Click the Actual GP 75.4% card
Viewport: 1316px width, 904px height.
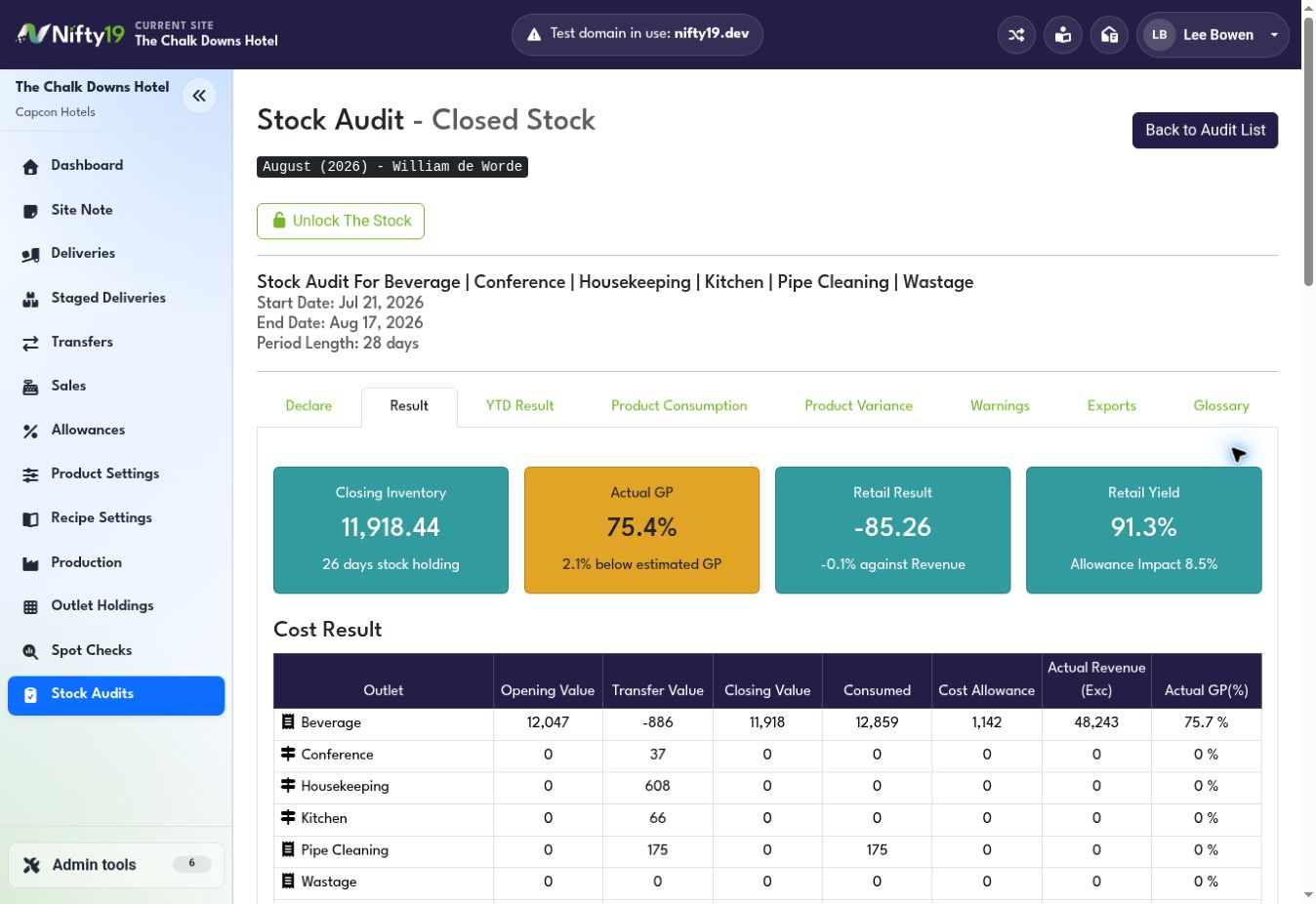click(641, 530)
